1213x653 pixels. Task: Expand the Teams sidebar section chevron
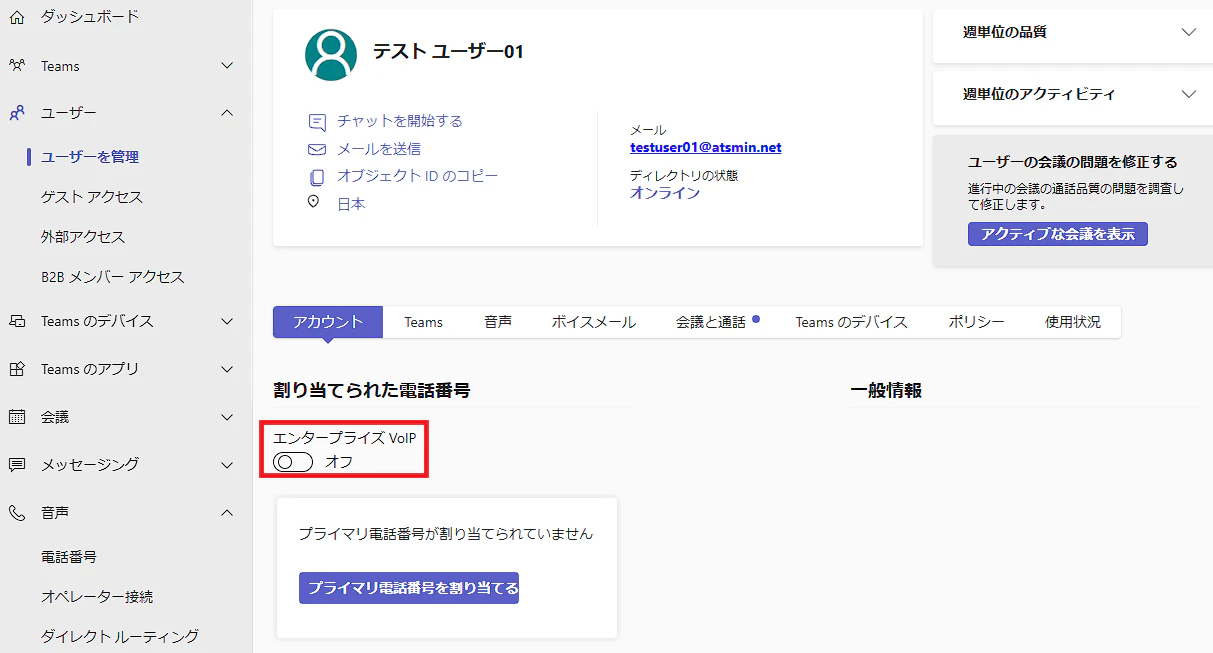click(x=227, y=66)
